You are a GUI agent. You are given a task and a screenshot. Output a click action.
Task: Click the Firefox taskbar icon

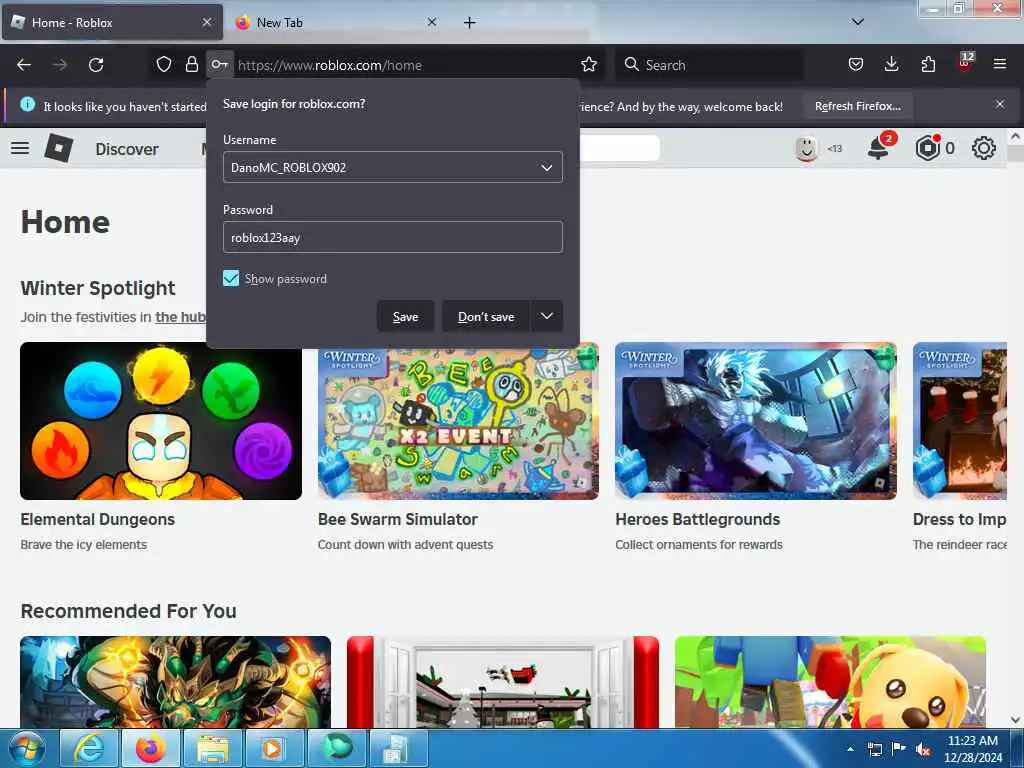coord(150,748)
